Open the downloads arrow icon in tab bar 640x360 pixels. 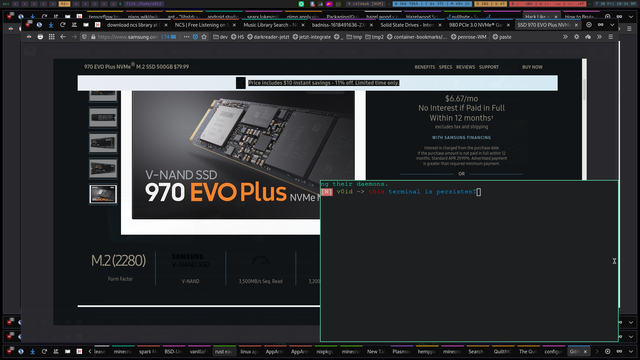pos(51,25)
